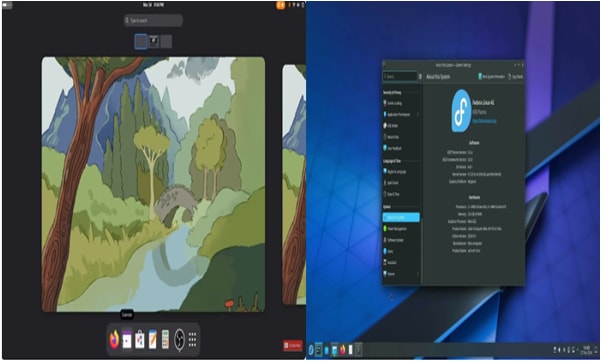Open Firefox from the GNOME dock

click(x=114, y=339)
